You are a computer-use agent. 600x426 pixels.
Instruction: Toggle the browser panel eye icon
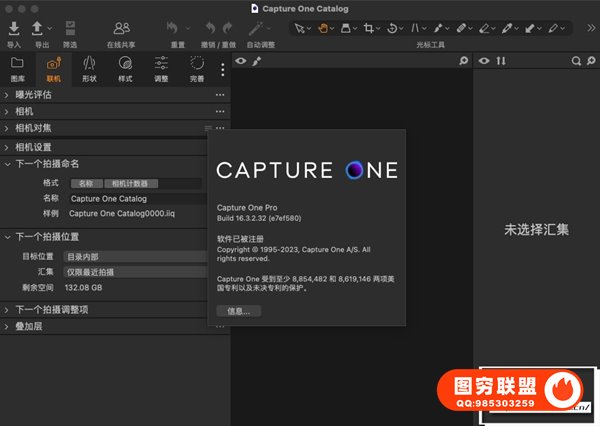[484, 61]
